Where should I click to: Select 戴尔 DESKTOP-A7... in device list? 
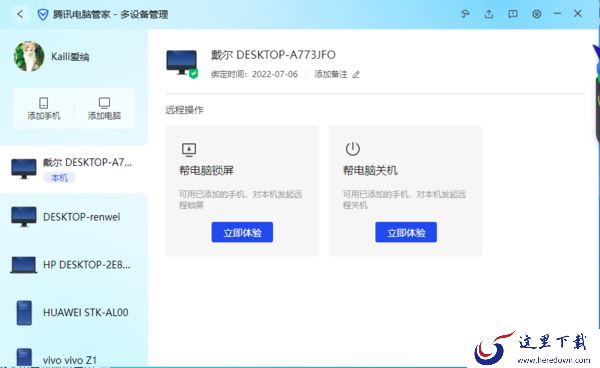[74, 169]
